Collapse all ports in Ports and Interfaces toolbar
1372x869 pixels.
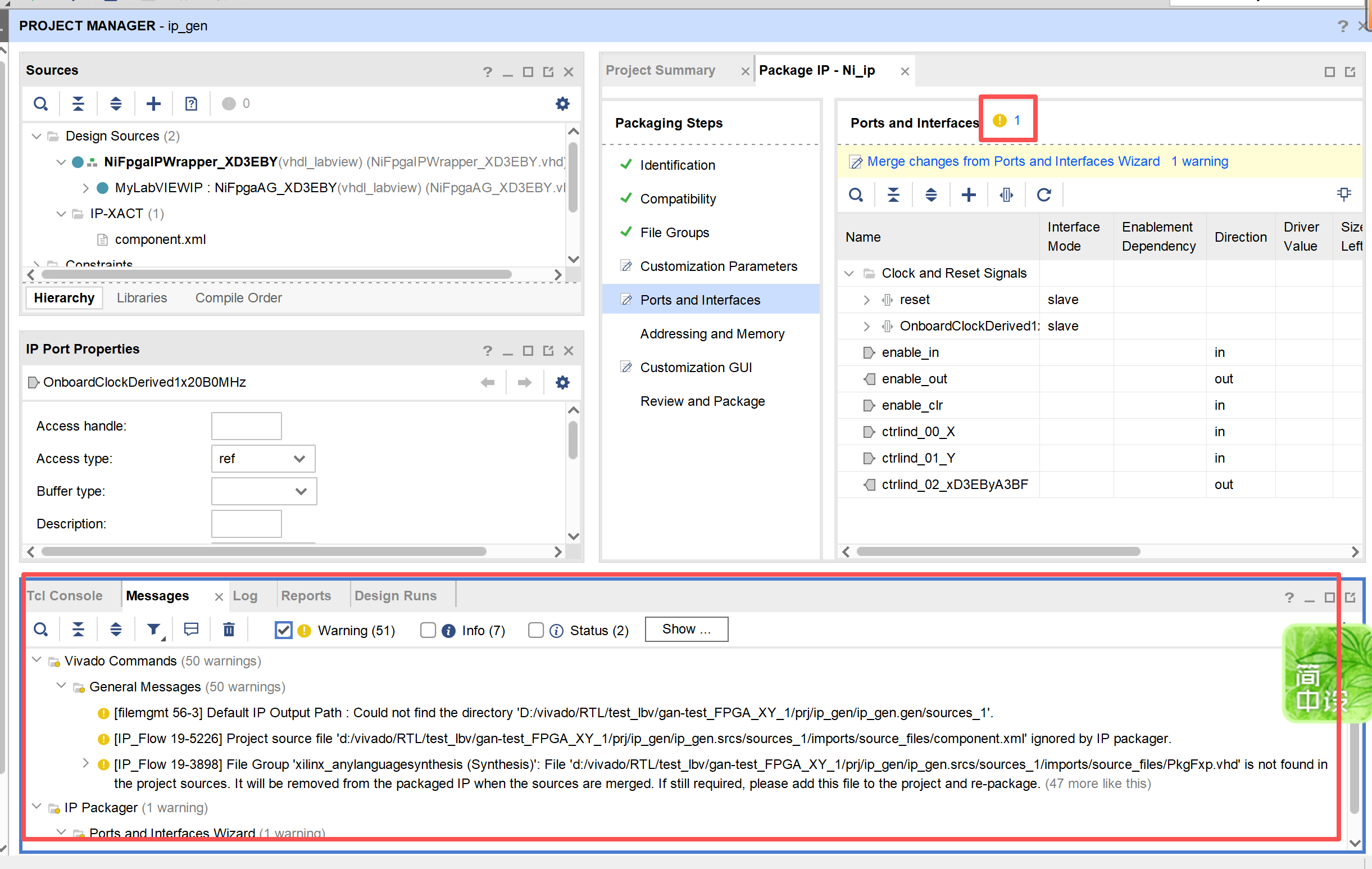[x=893, y=195]
